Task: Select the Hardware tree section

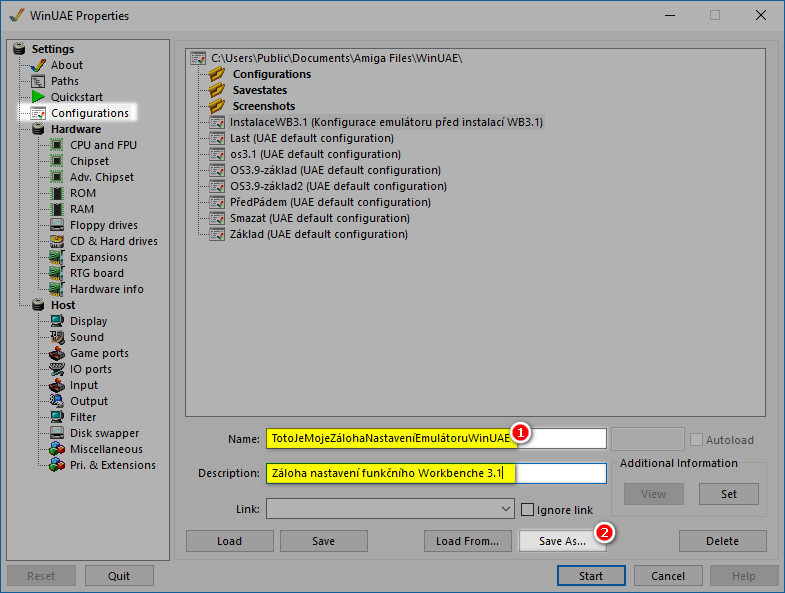Action: (76, 129)
